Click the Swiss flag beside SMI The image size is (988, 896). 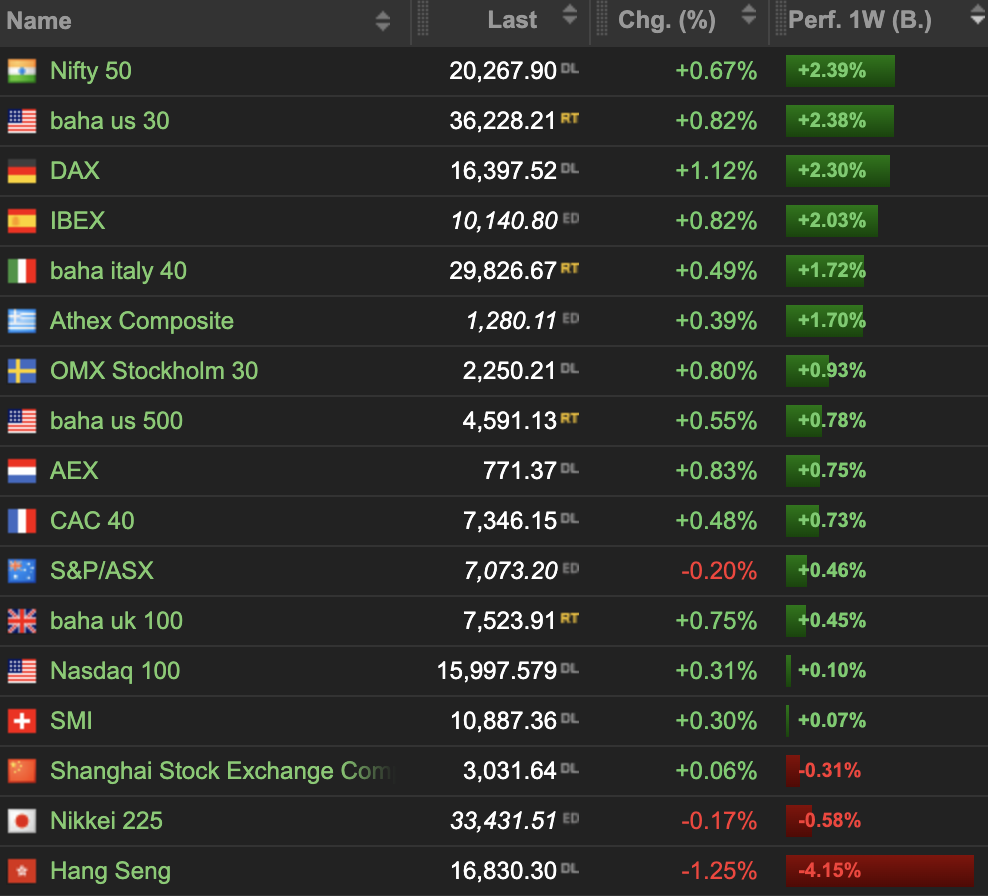22,721
